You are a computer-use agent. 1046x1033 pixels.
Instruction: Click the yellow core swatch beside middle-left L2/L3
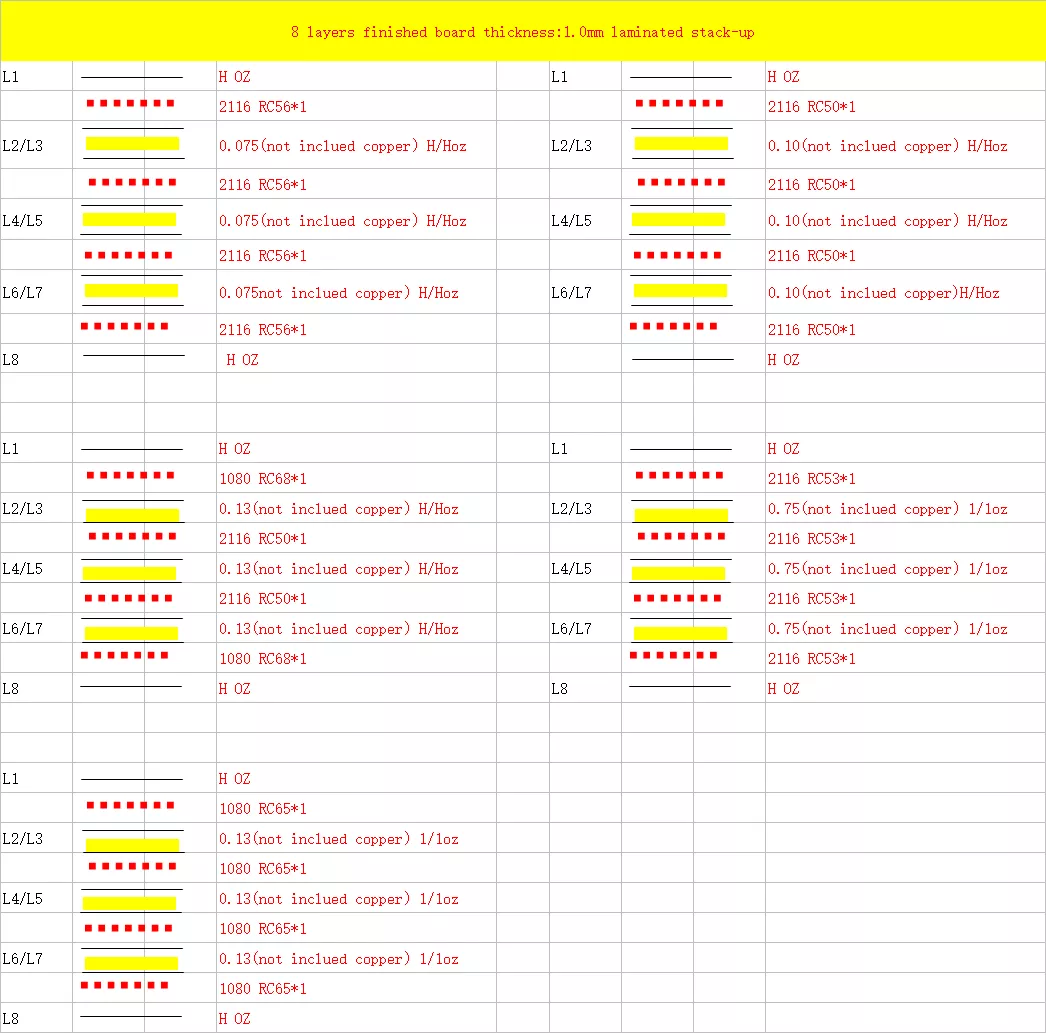131,513
